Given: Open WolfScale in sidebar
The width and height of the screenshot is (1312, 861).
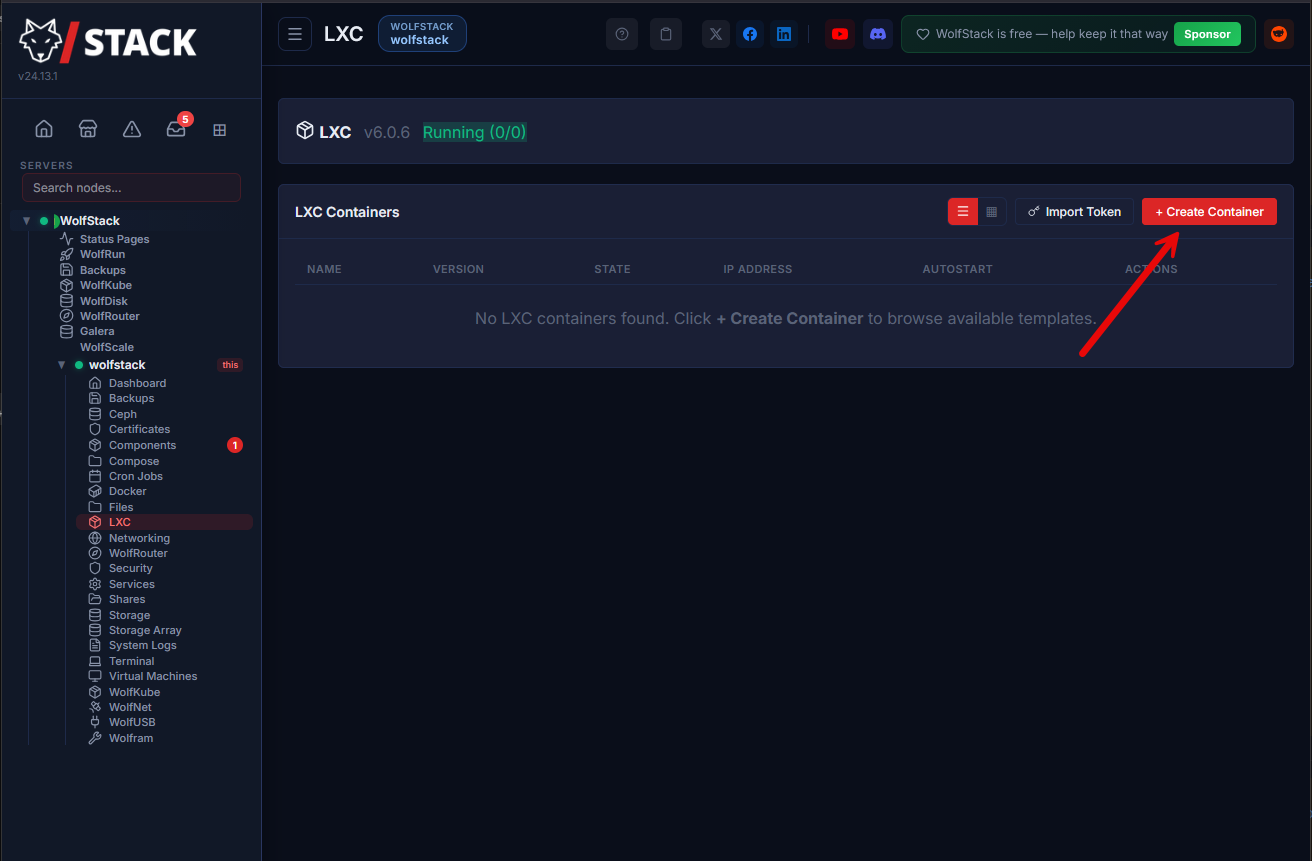Looking at the screenshot, I should pos(107,347).
